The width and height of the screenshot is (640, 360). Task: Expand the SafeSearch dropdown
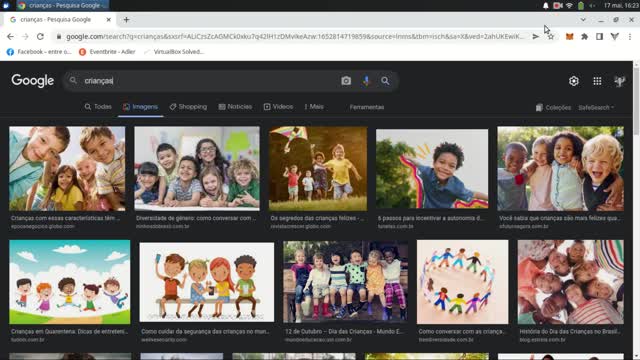click(596, 107)
